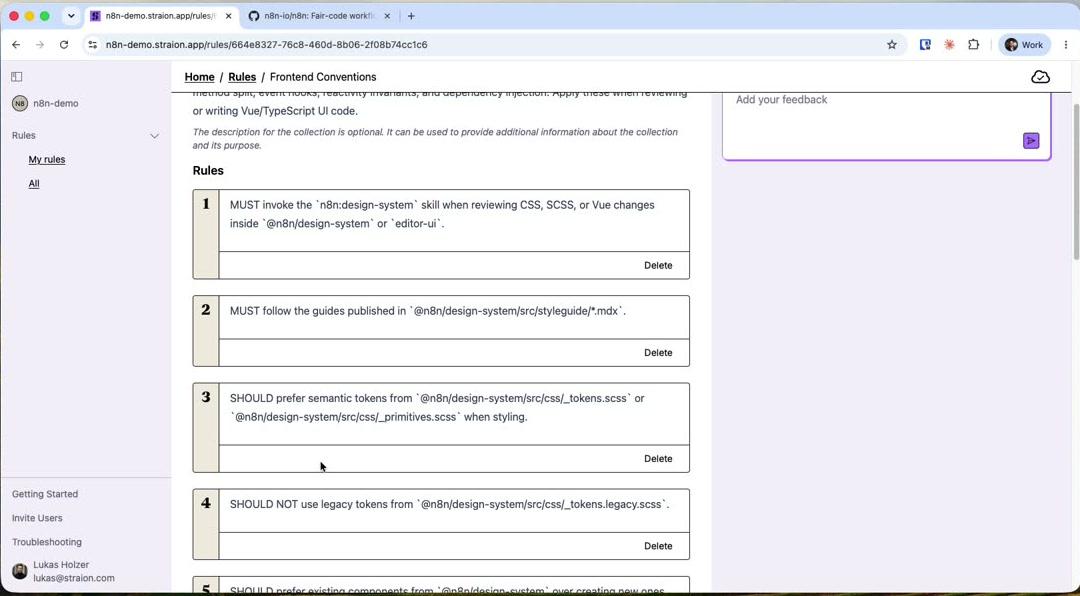The image size is (1080, 596).
Task: Reload the current page
Action: click(64, 45)
